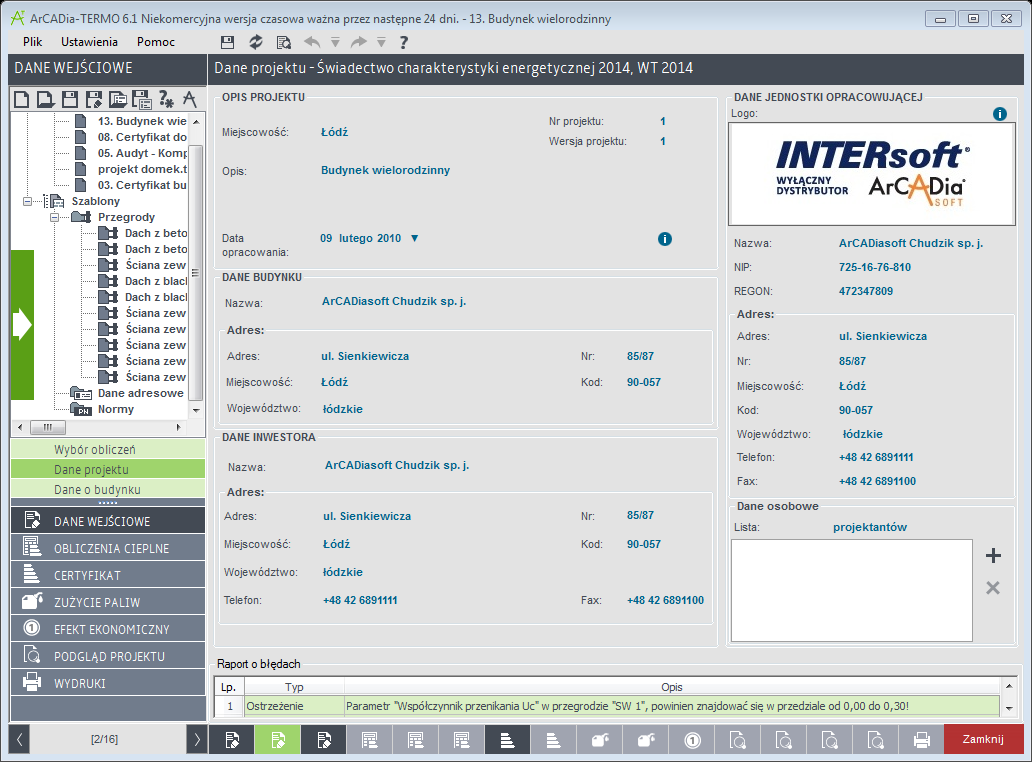The width and height of the screenshot is (1032, 762).
Task: Click the open project icon in the tree toolbar
Action: 45,99
